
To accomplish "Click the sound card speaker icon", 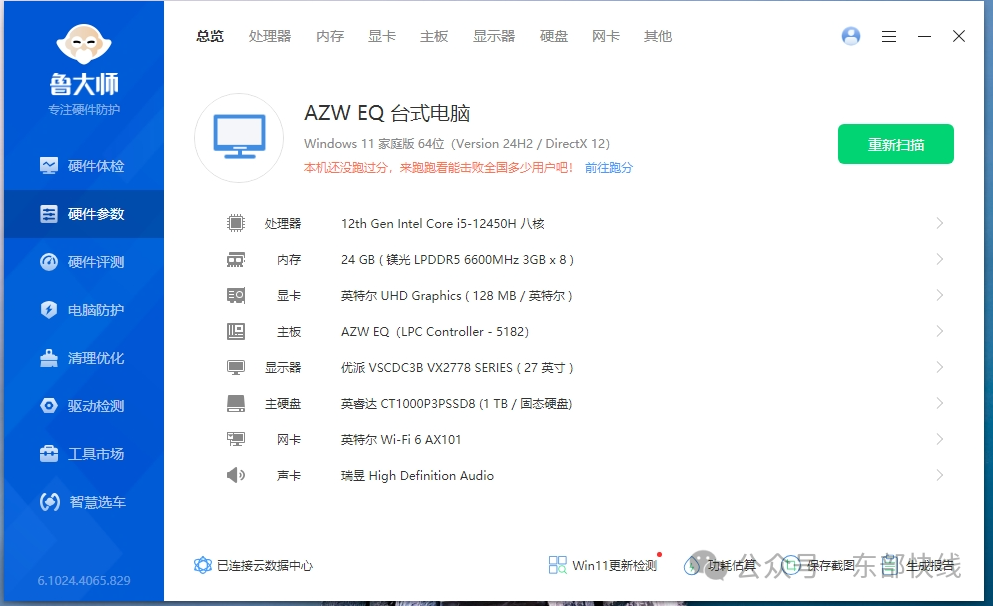I will pos(236,475).
